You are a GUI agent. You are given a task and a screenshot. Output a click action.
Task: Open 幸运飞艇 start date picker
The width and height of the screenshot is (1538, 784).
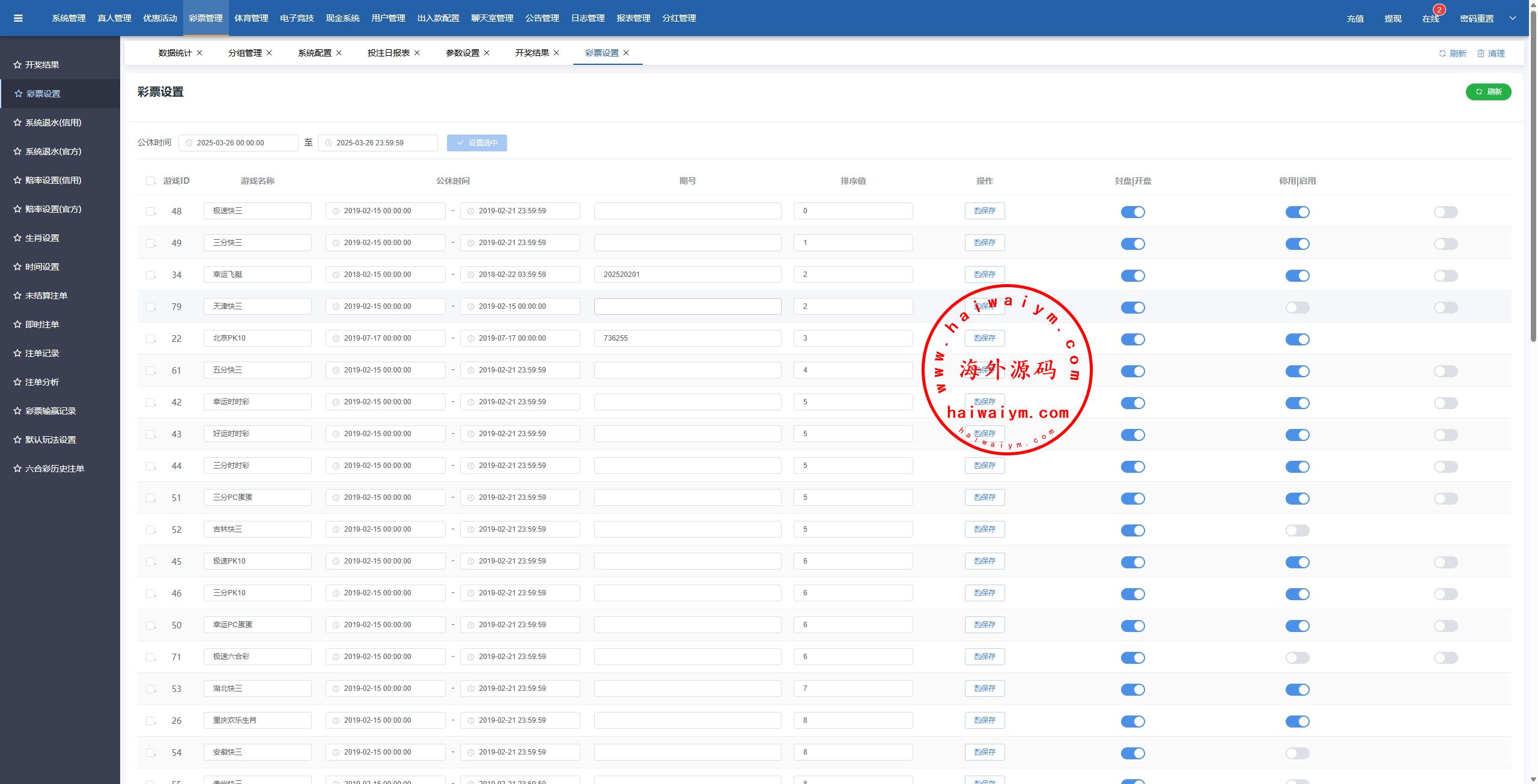[385, 275]
